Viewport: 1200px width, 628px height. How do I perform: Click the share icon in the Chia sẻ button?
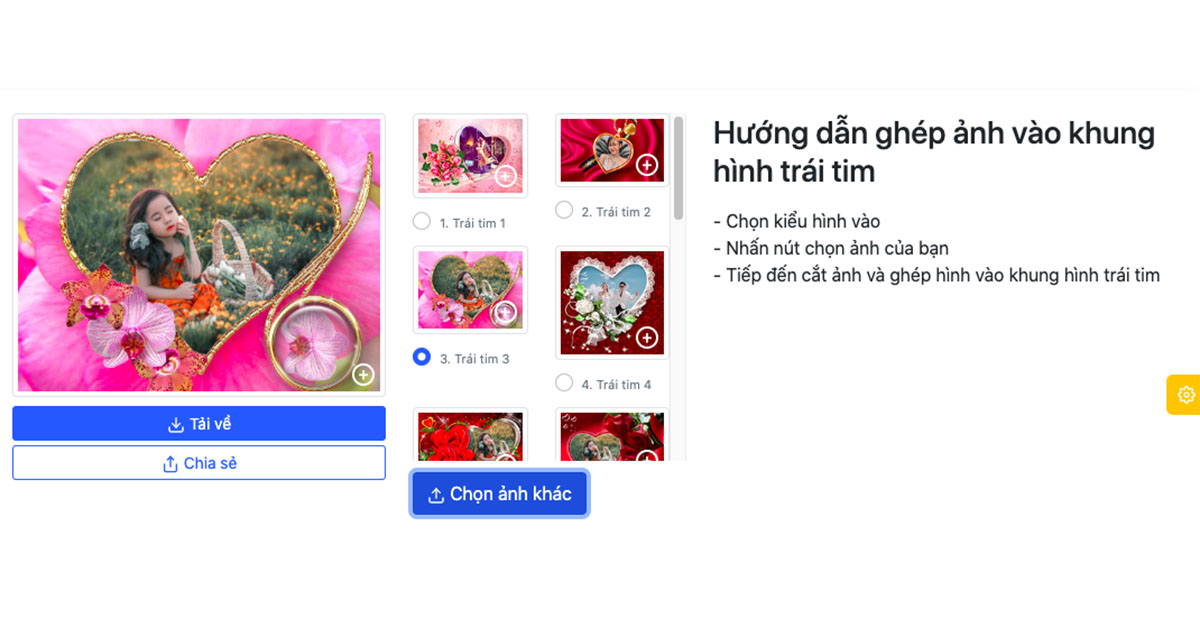(x=170, y=464)
